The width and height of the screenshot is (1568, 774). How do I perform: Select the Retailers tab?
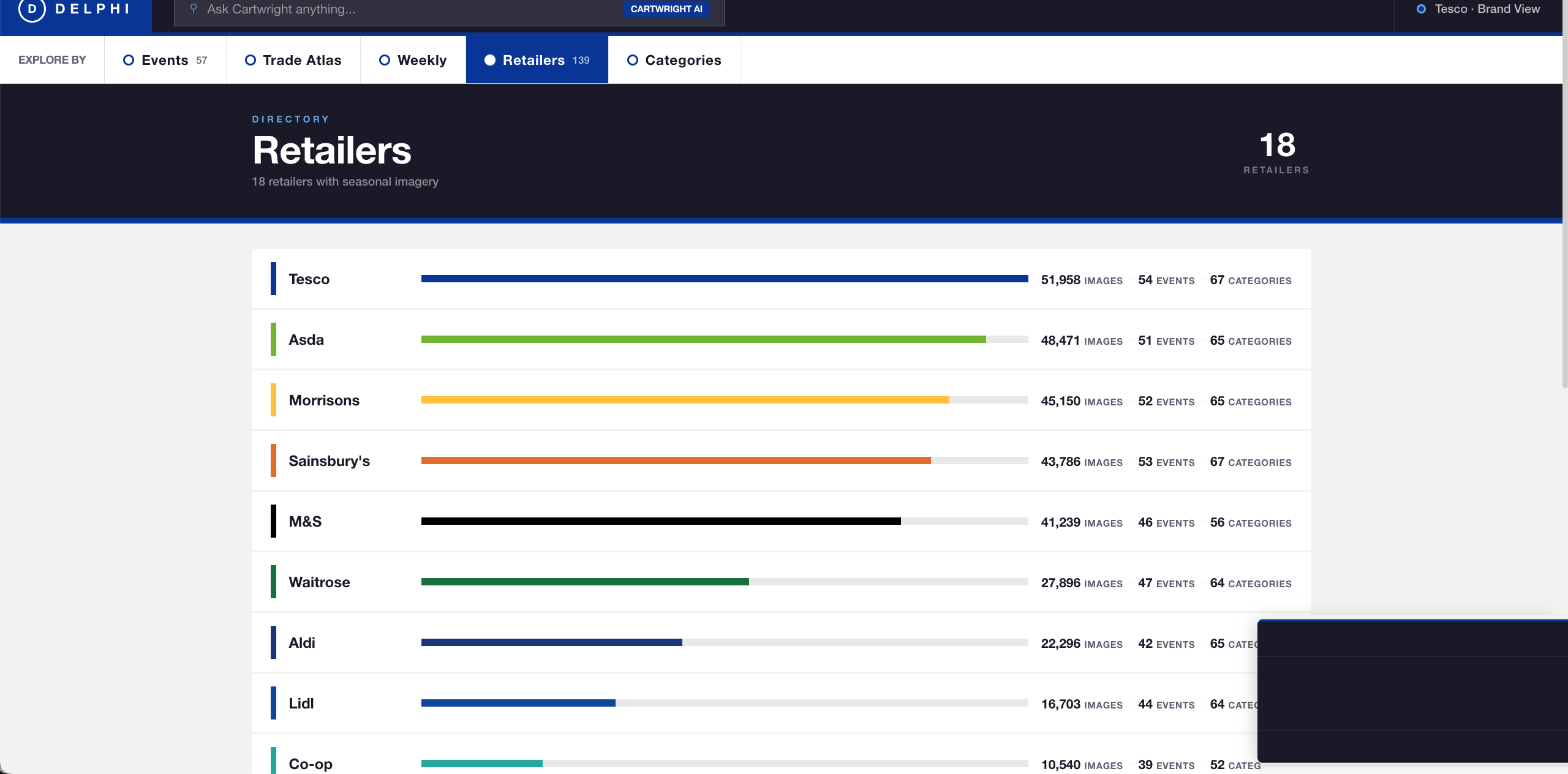point(537,60)
